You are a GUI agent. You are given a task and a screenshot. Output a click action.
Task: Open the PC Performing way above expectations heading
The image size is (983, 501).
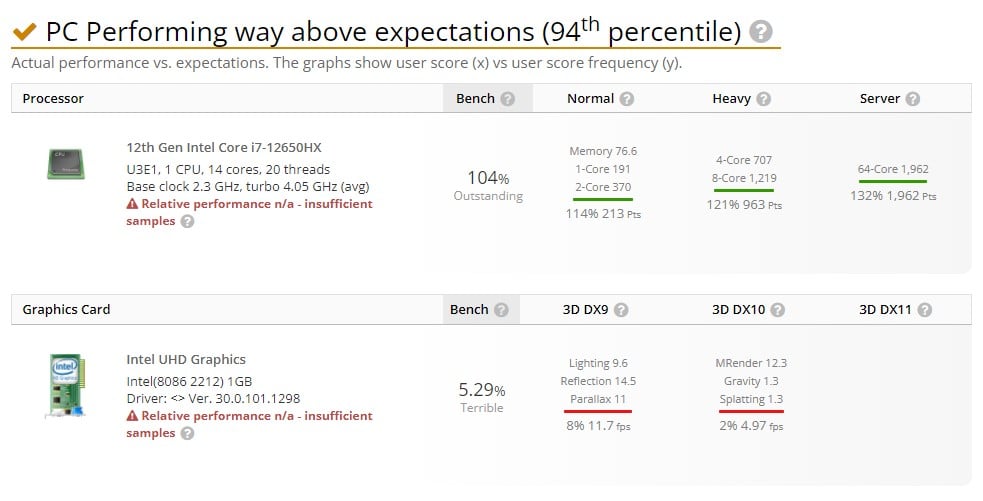[393, 32]
